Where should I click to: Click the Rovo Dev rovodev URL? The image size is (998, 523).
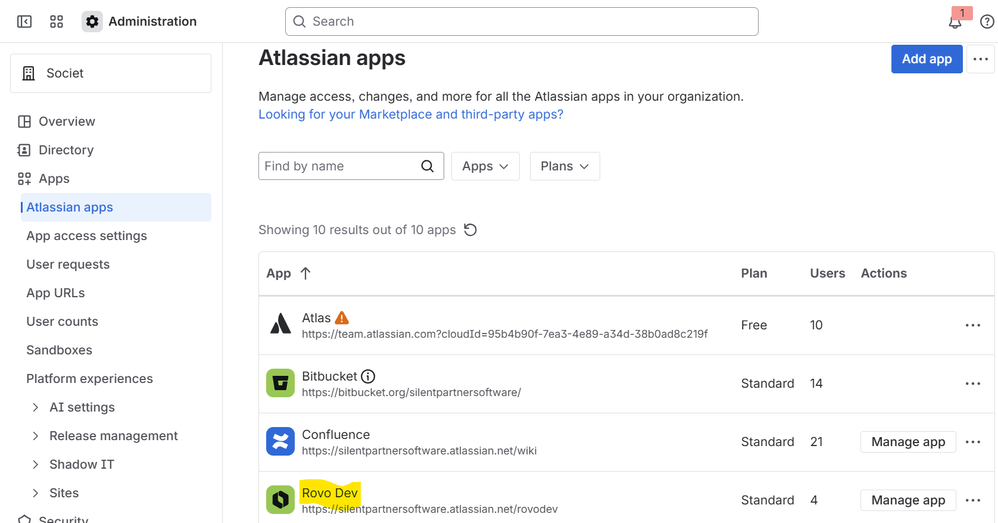coord(430,510)
